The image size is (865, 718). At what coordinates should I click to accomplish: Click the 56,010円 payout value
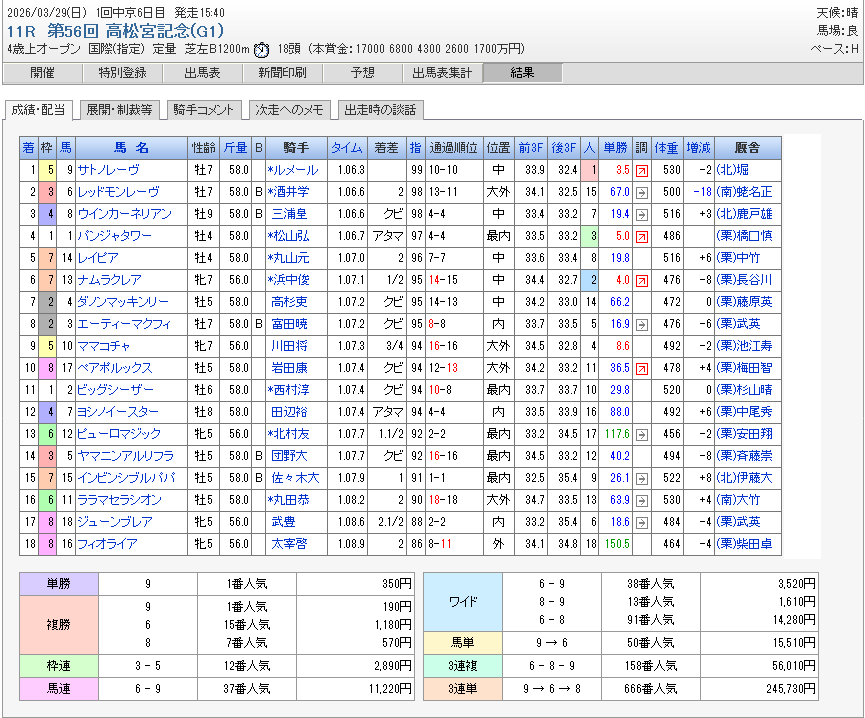coord(793,666)
